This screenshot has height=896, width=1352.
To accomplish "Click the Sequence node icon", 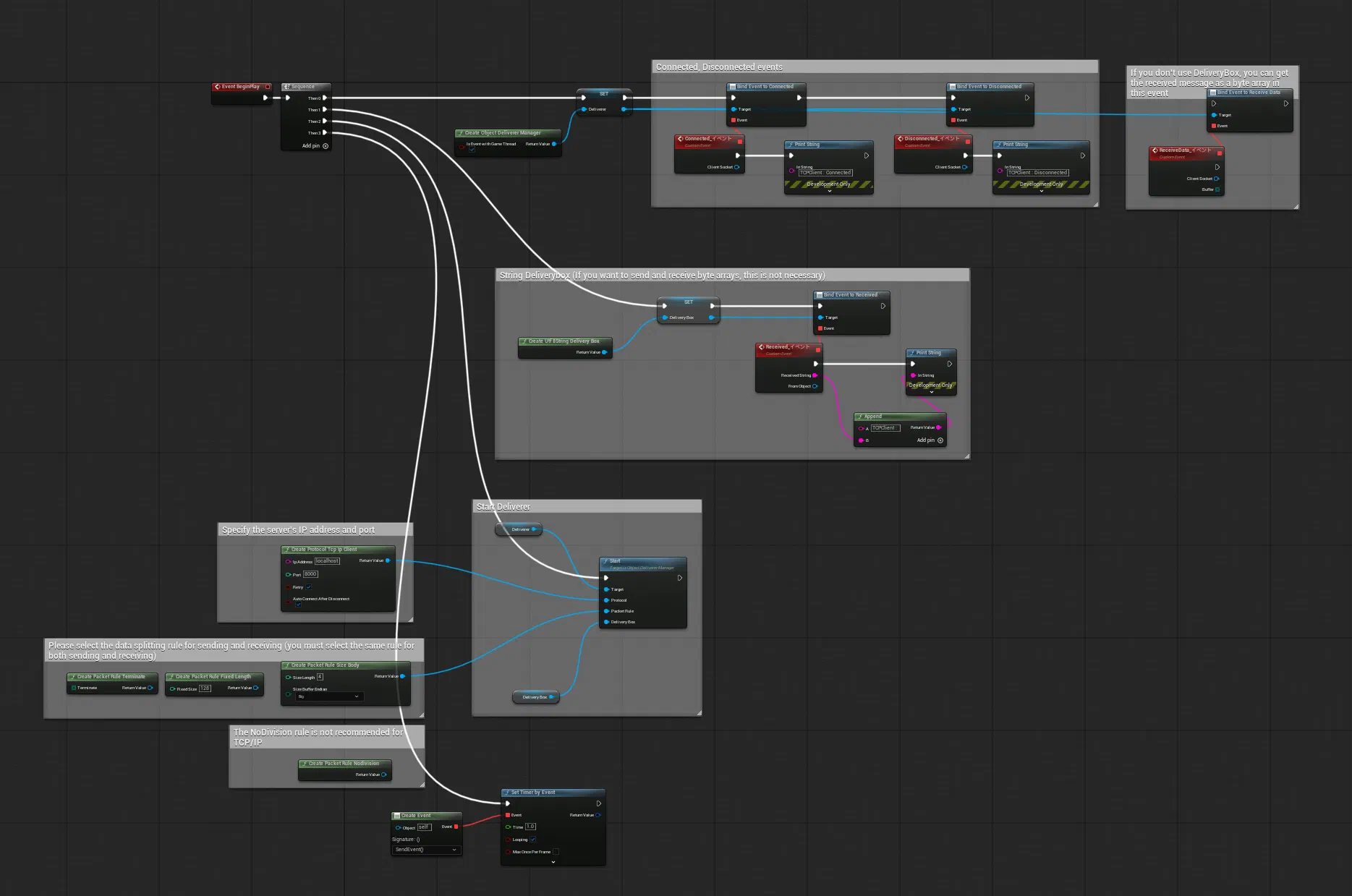I will 286,87.
